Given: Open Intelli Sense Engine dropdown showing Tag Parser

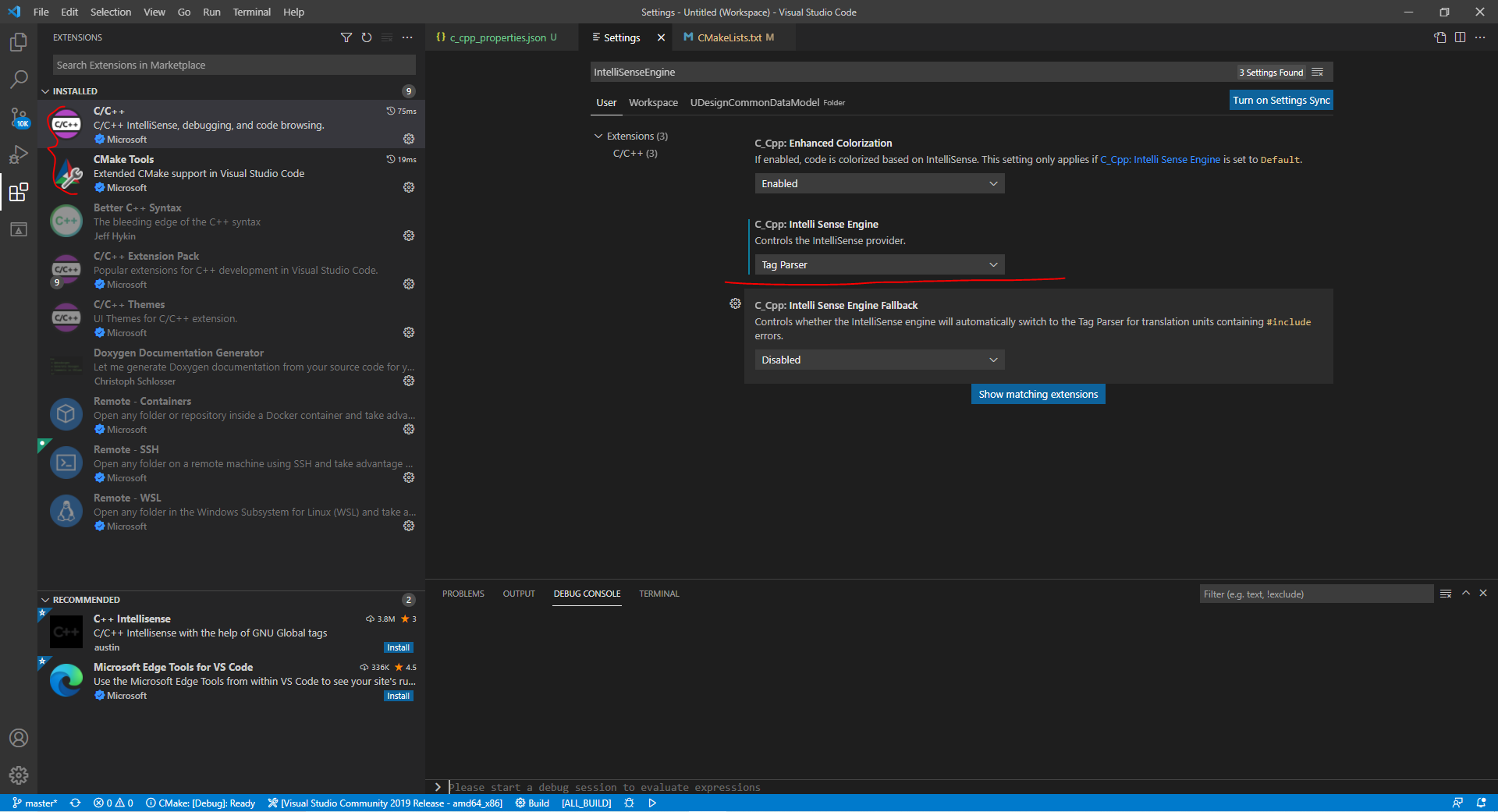Looking at the screenshot, I should coord(879,264).
